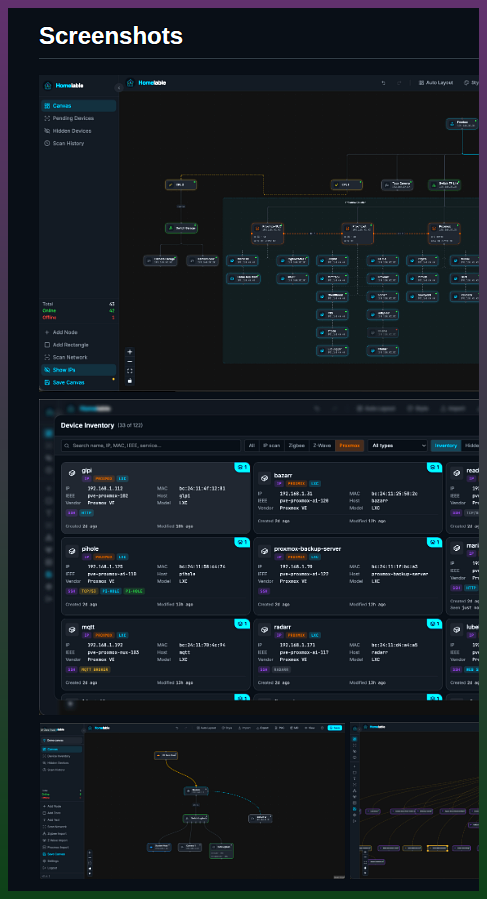Image resolution: width=487 pixels, height=899 pixels.
Task: Click the lock icon in canvas controls
Action: click(x=130, y=380)
